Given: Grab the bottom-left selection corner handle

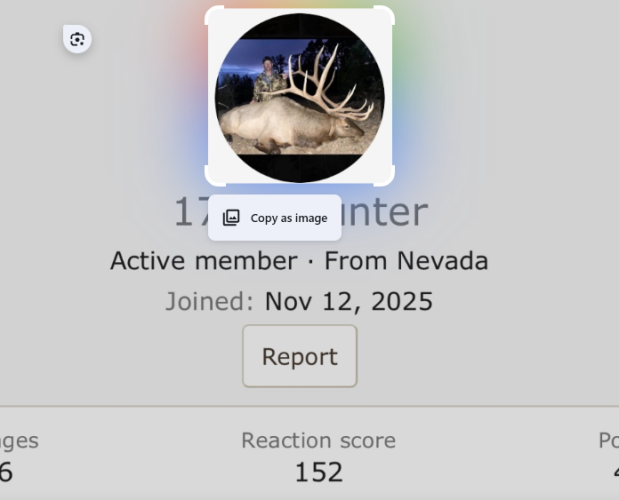Looking at the screenshot, I should 214,177.
